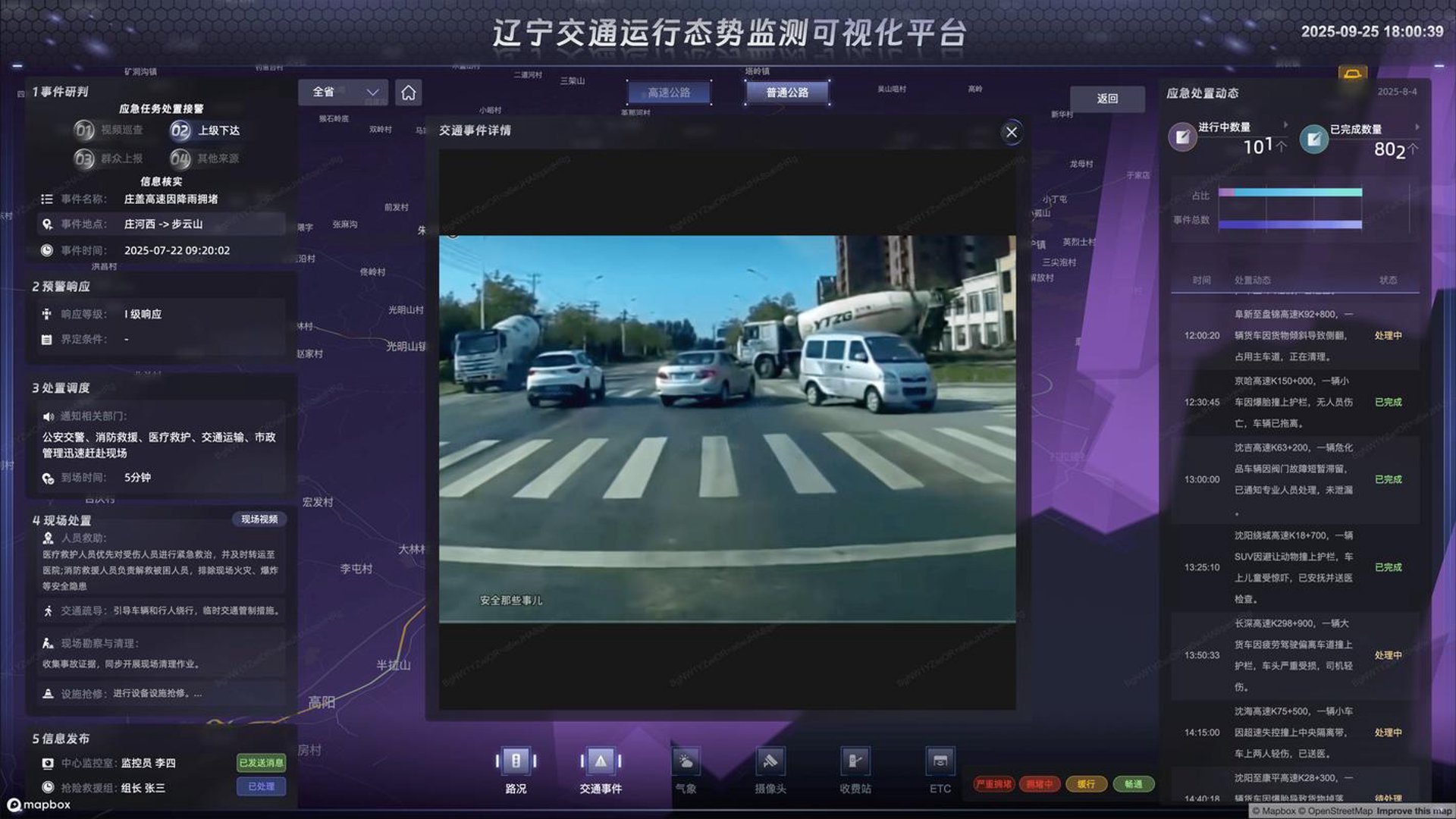Click the 响应等级 icon
This screenshot has height=819, width=1456.
pyautogui.click(x=46, y=314)
